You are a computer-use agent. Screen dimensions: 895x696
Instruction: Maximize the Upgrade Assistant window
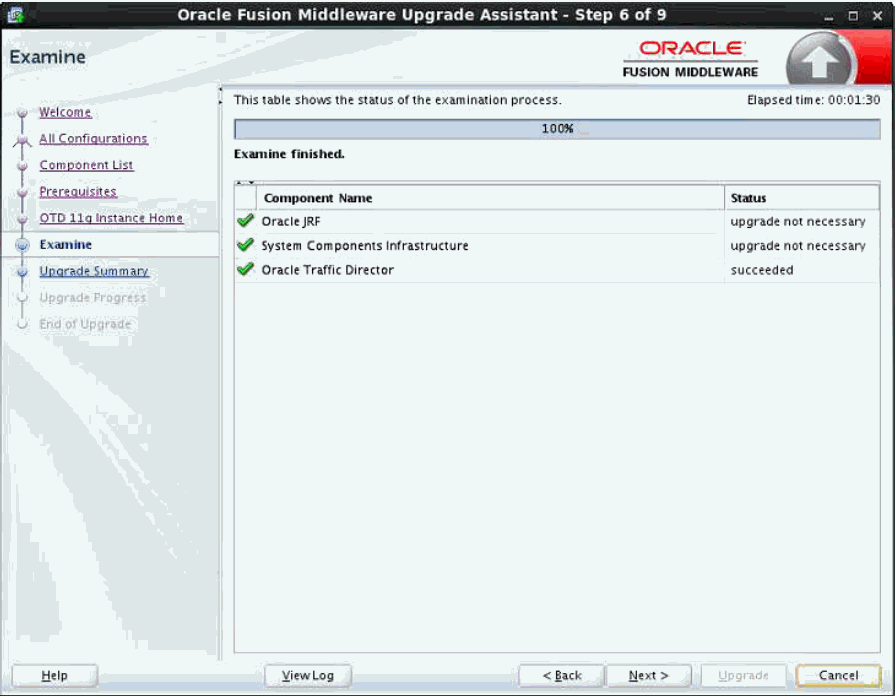(x=853, y=16)
